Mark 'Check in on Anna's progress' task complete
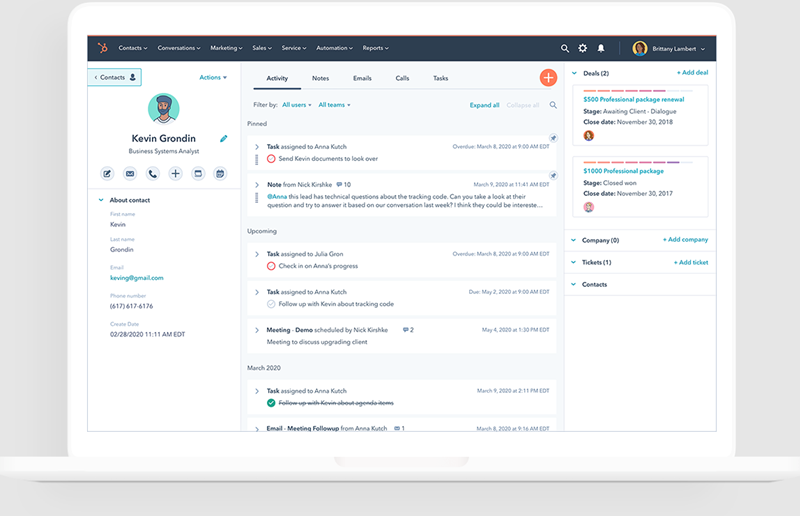Screen dimensions: 800x516 (271, 266)
